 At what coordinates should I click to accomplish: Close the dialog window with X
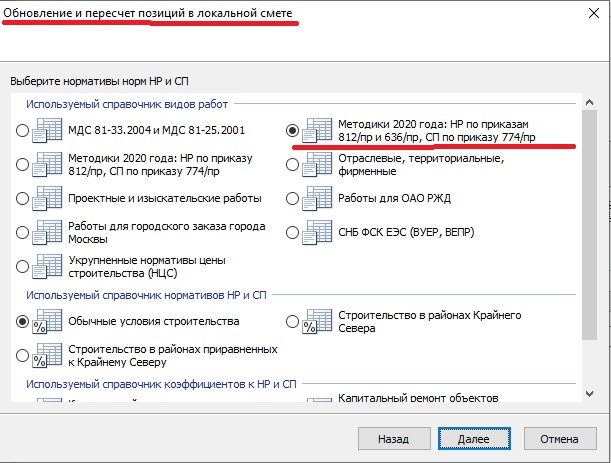click(x=586, y=17)
